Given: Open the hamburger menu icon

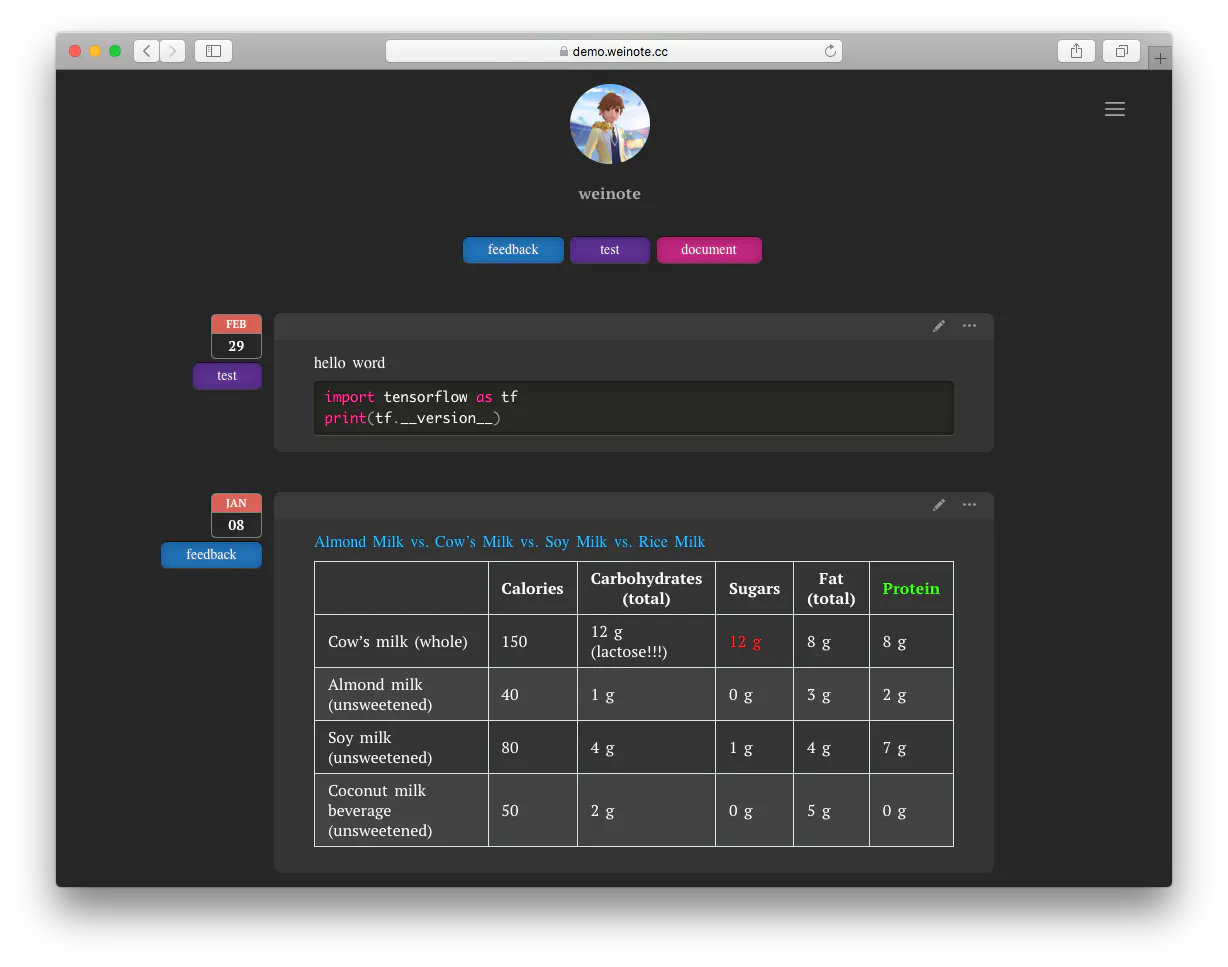Looking at the screenshot, I should pyautogui.click(x=1115, y=109).
